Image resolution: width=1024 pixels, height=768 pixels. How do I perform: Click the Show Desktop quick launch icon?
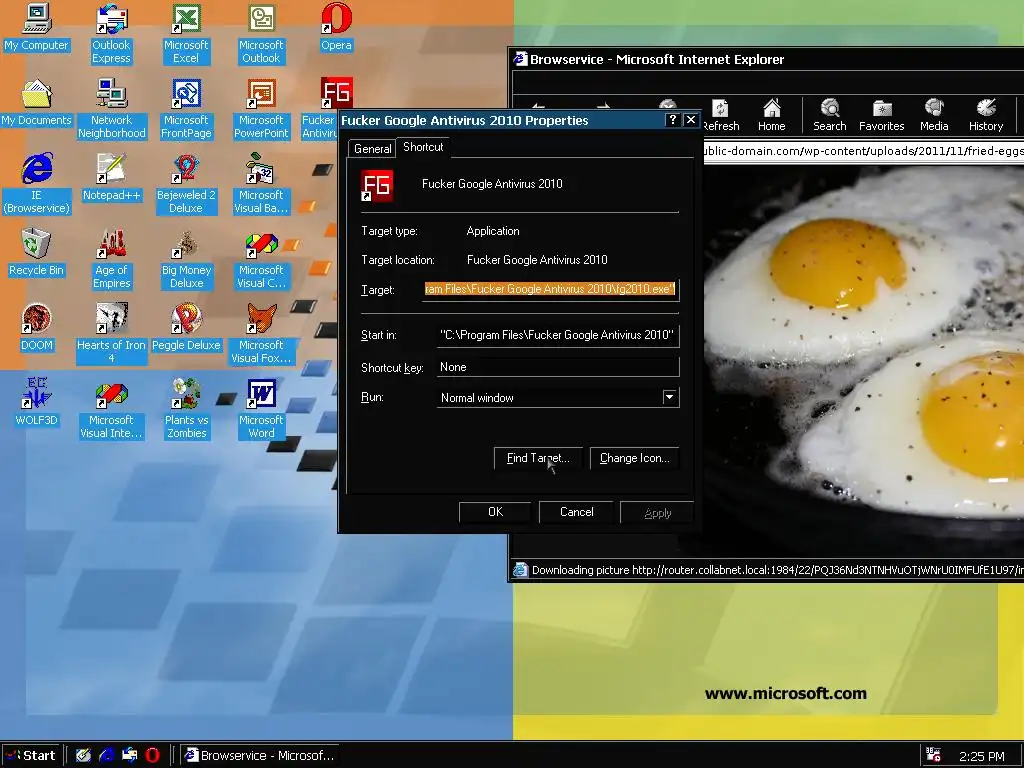point(83,755)
